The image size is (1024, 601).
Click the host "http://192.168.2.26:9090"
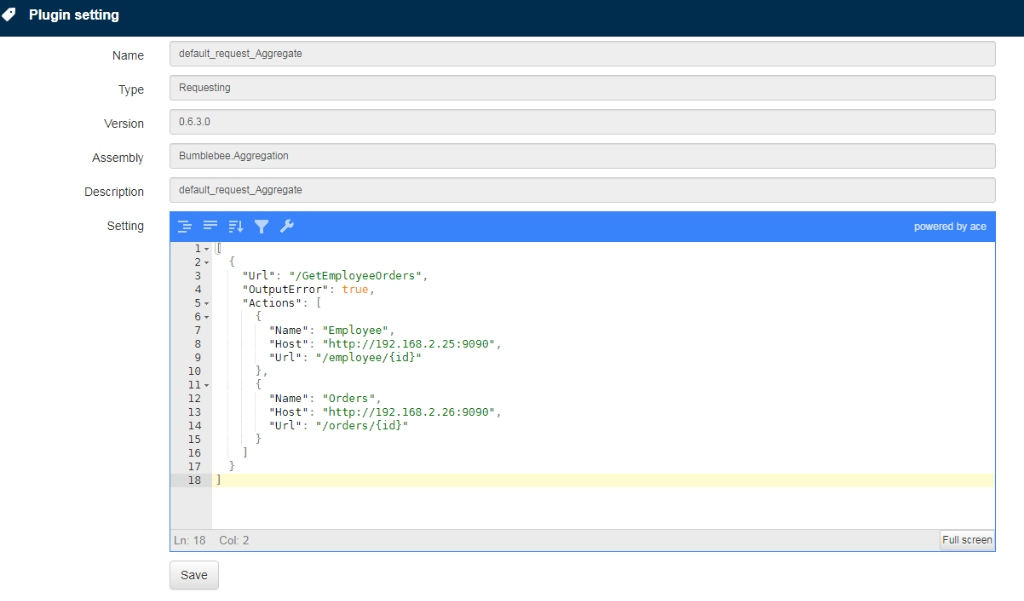[409, 412]
